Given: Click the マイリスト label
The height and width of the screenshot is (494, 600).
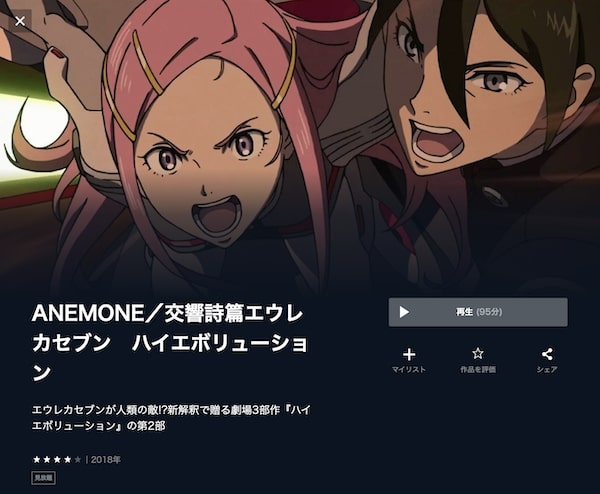Looking at the screenshot, I should click(409, 369).
